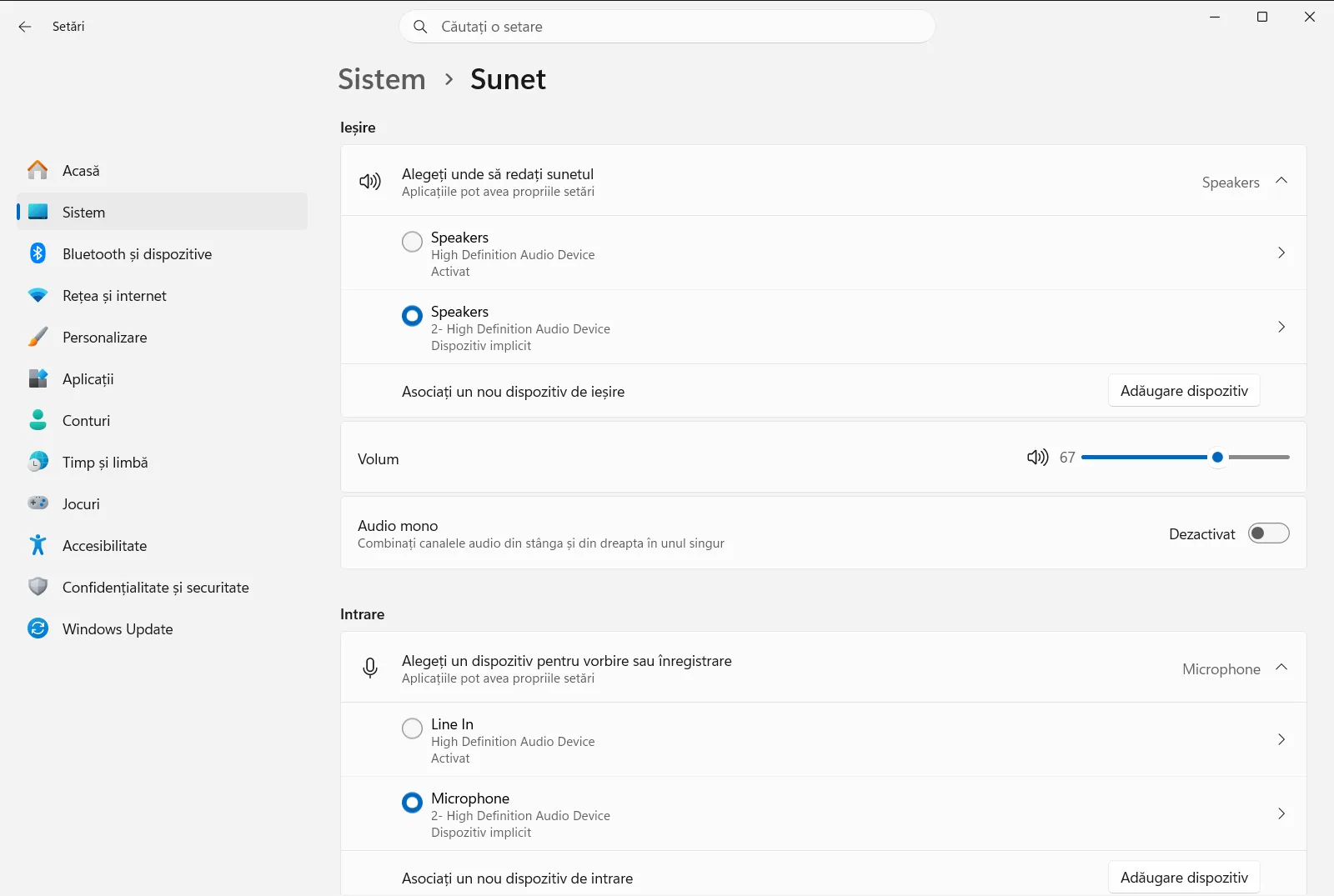Viewport: 1334px width, 896px height.
Task: Click the Windows Update refresh icon
Action: (38, 628)
